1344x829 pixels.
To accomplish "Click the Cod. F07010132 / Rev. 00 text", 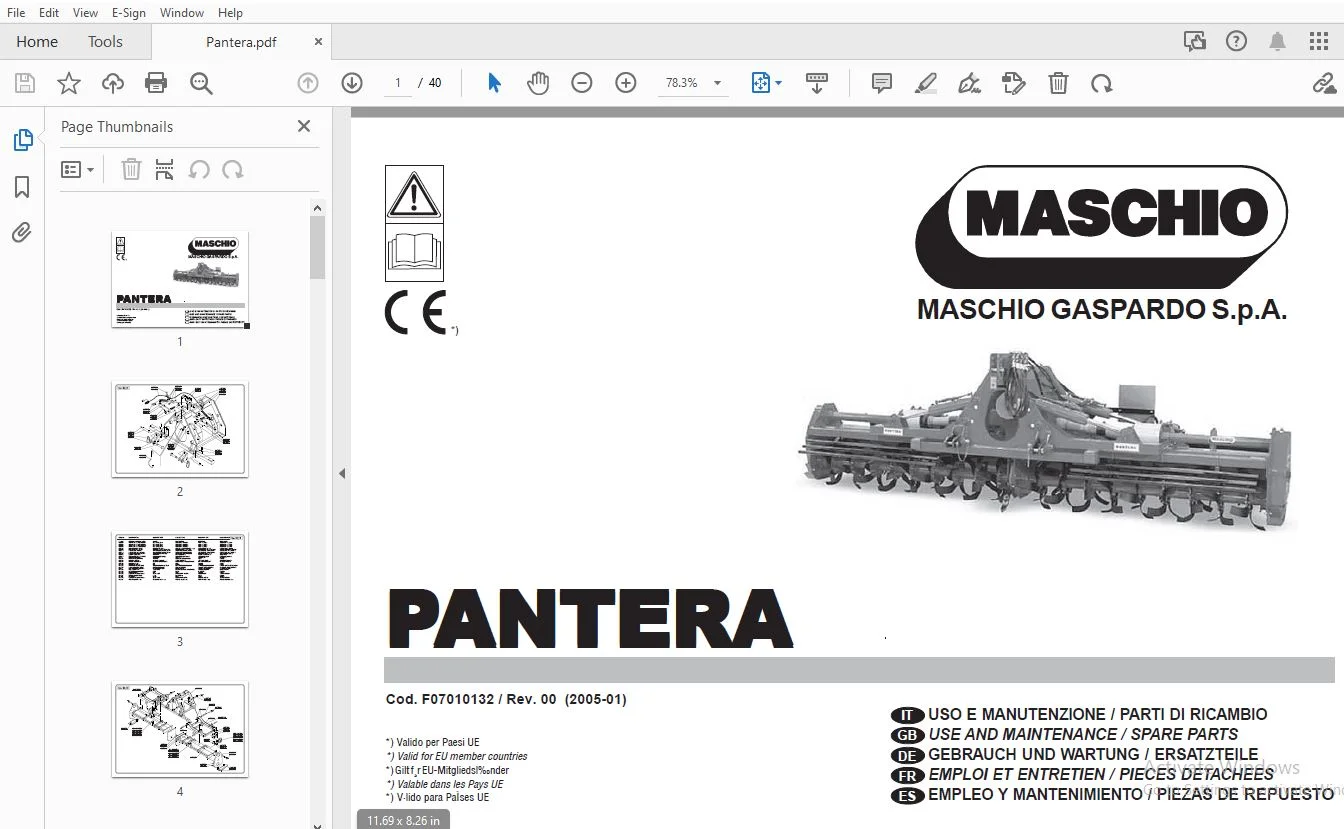I will 506,699.
